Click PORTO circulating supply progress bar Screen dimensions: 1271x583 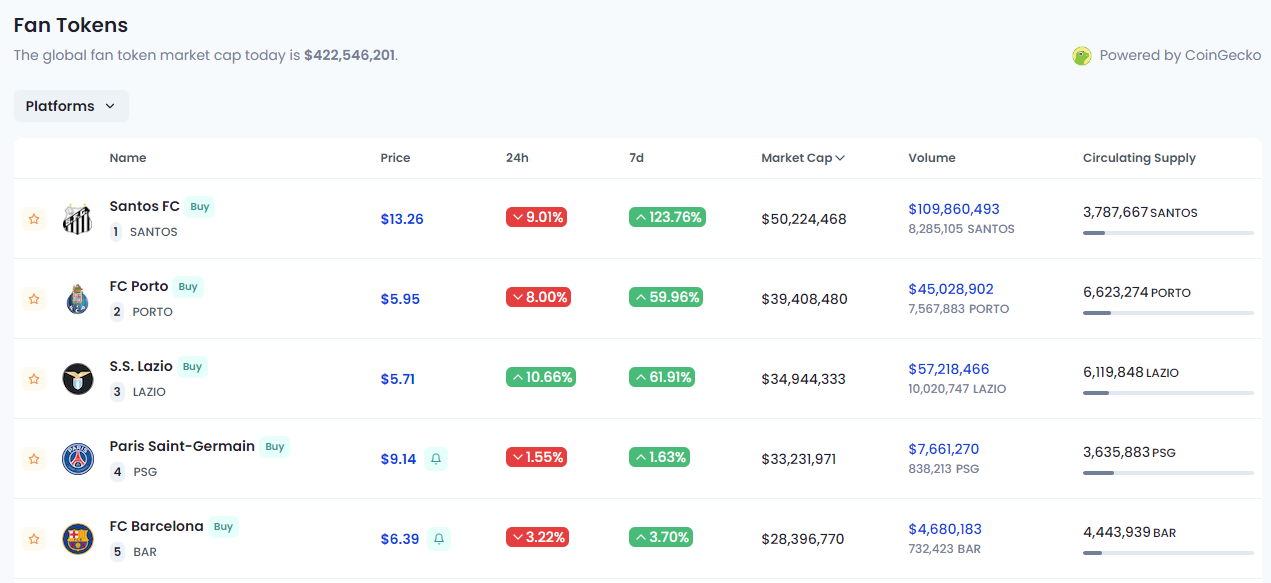click(x=1168, y=313)
